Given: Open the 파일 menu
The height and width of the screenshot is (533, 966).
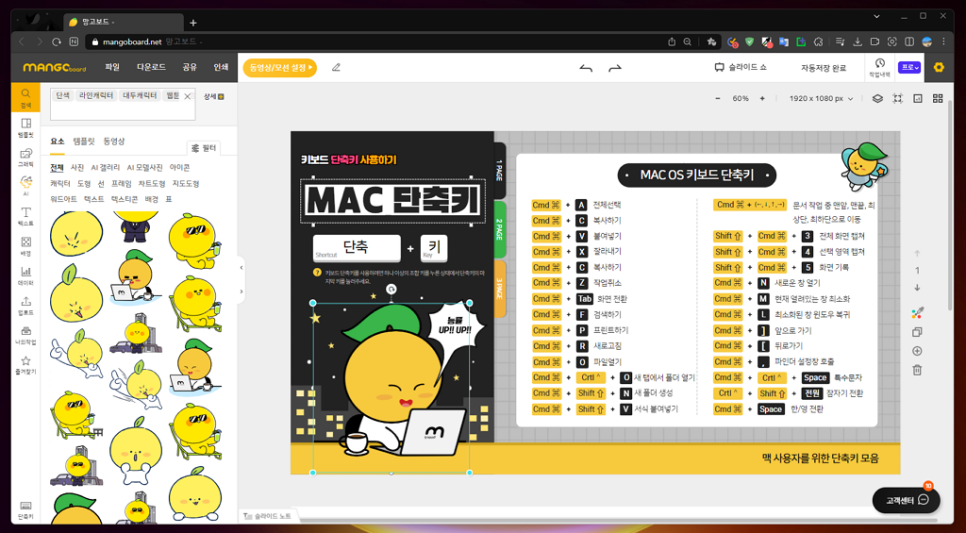Looking at the screenshot, I should pos(112,67).
